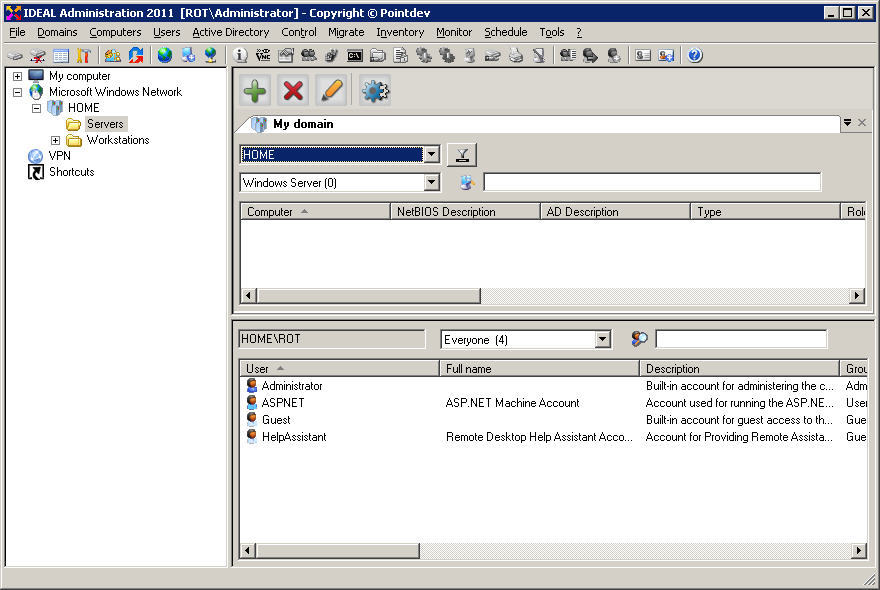Open the Tools menu

coord(552,33)
